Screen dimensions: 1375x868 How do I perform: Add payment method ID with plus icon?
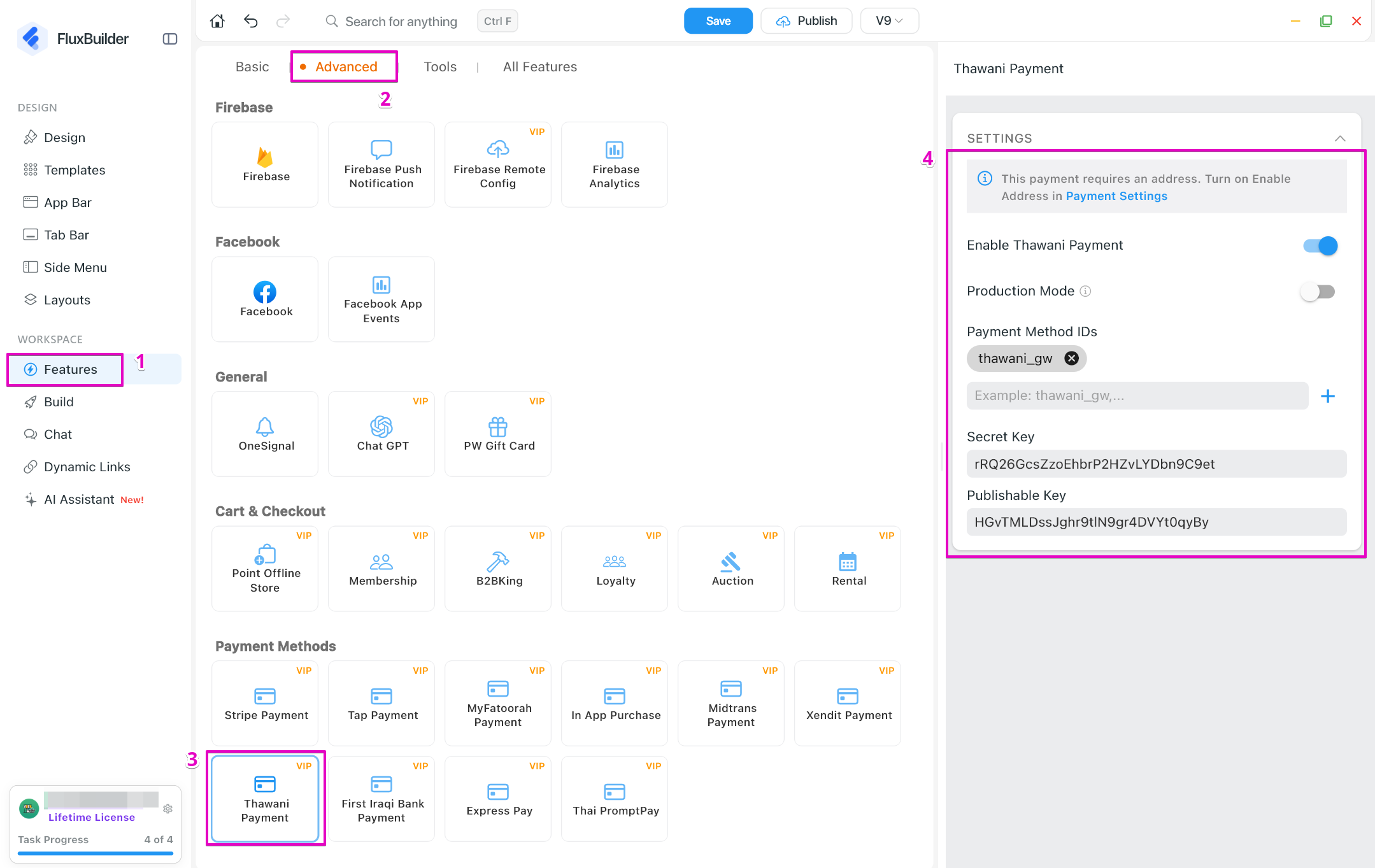point(1328,396)
